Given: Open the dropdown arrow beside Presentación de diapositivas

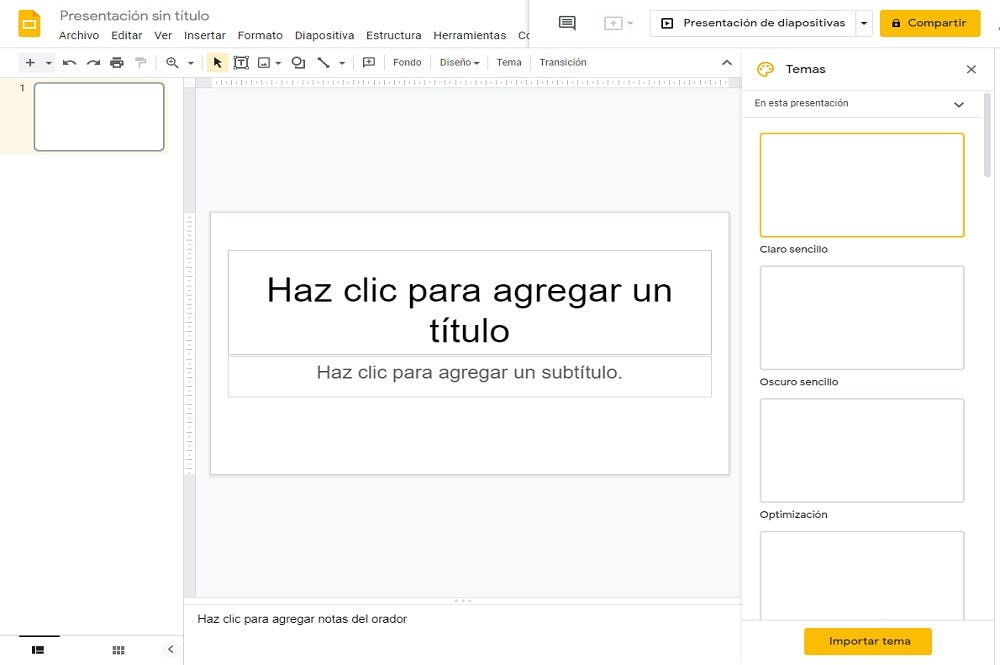Looking at the screenshot, I should pyautogui.click(x=864, y=23).
